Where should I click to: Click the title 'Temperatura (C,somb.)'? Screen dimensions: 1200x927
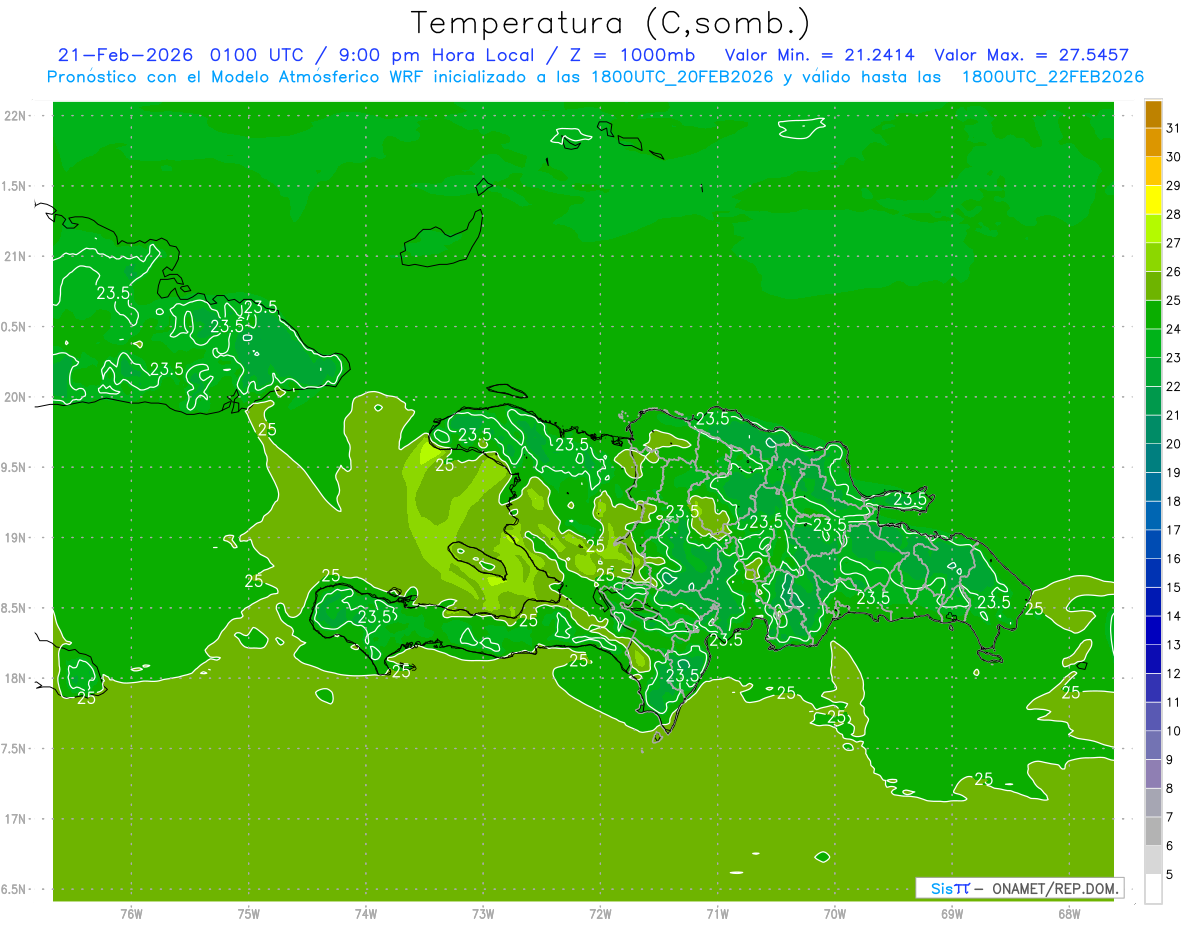tap(611, 23)
